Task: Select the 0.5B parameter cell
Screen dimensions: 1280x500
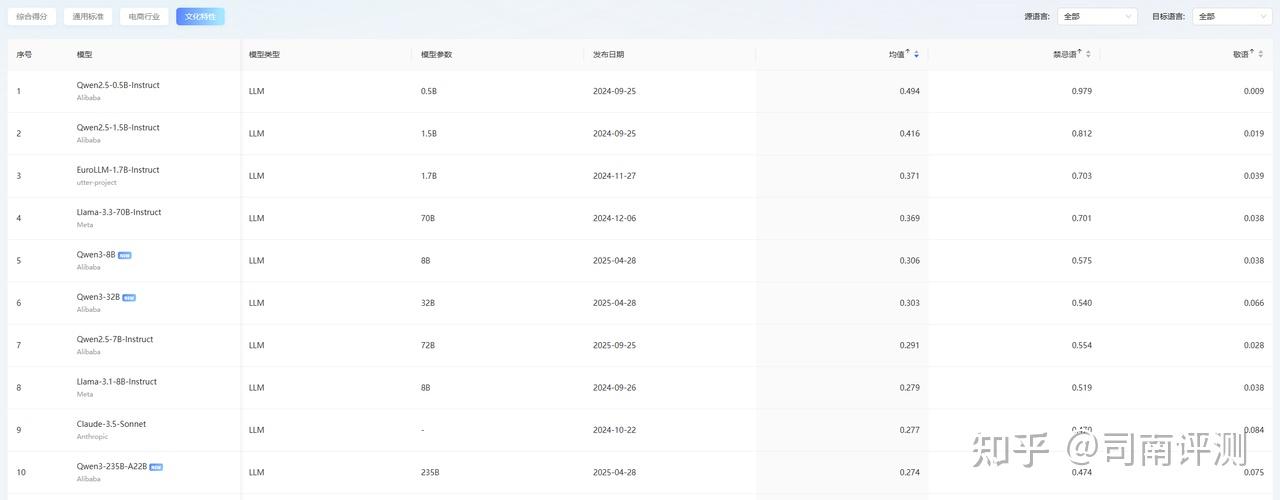Action: (x=428, y=91)
